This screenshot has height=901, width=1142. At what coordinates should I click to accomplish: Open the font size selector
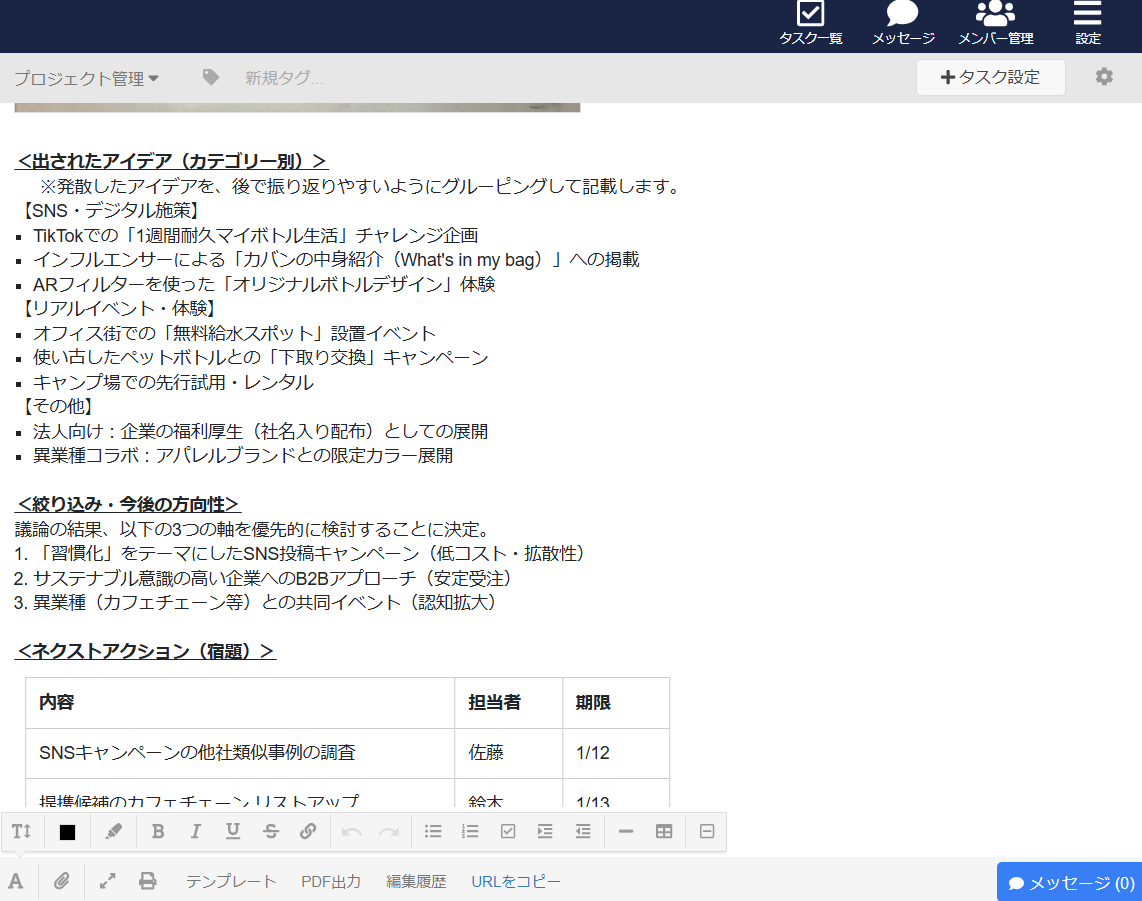pos(22,831)
